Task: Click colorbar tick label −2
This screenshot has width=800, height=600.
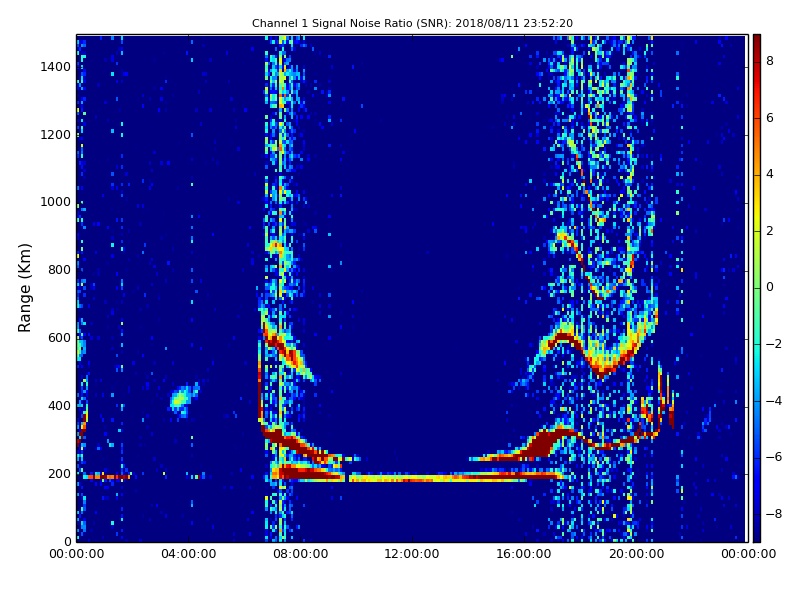Action: 773,344
